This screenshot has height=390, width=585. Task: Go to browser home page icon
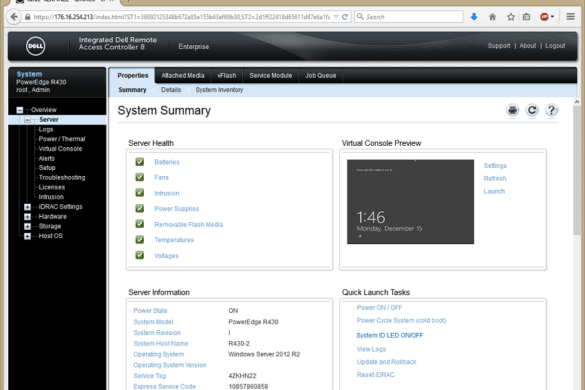tap(492, 17)
